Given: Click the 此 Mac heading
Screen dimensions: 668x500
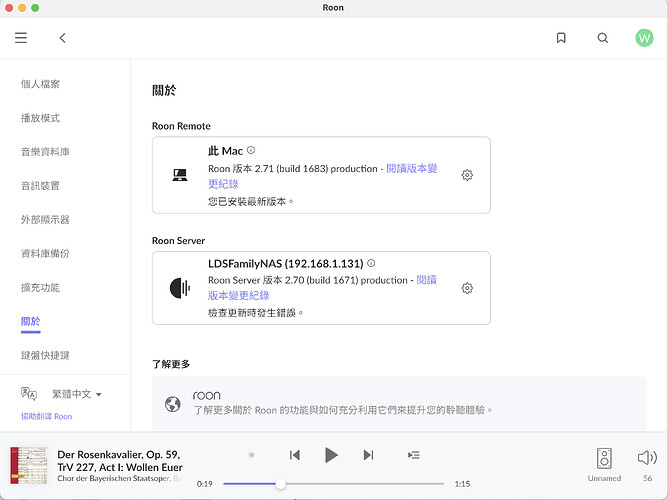Looking at the screenshot, I should (225, 151).
